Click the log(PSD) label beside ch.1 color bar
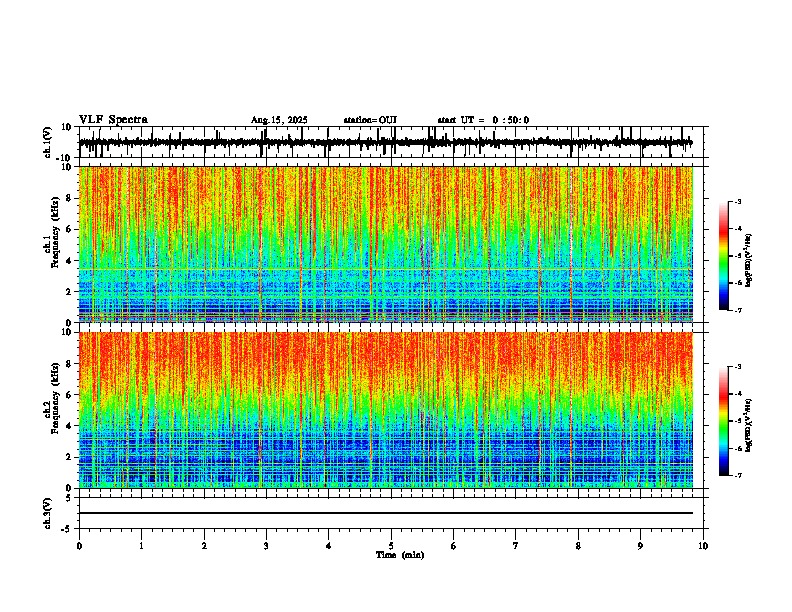The width and height of the screenshot is (792, 612). pyautogui.click(x=749, y=261)
